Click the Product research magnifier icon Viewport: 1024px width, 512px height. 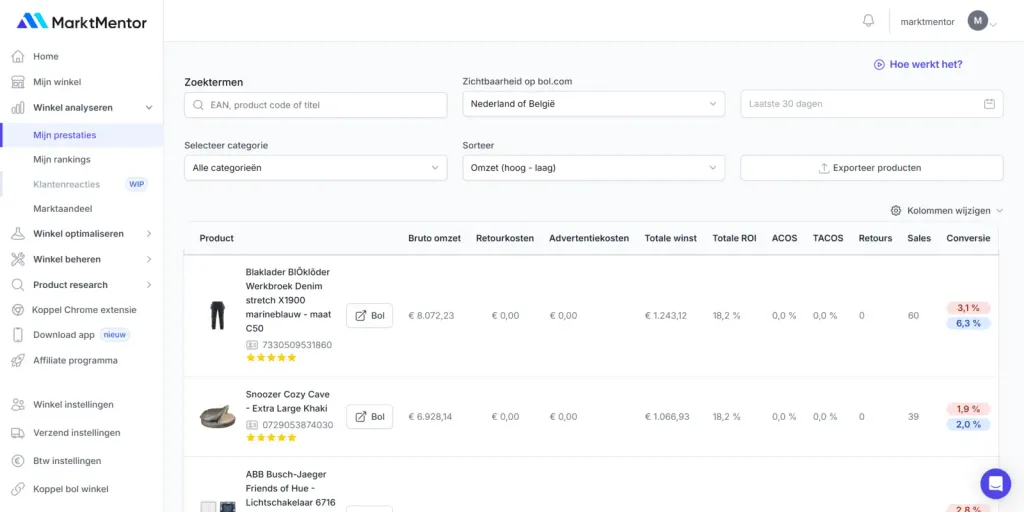pos(18,285)
